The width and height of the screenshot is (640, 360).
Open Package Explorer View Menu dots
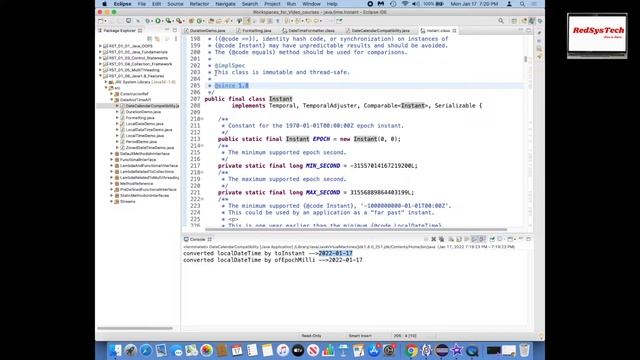(176, 39)
